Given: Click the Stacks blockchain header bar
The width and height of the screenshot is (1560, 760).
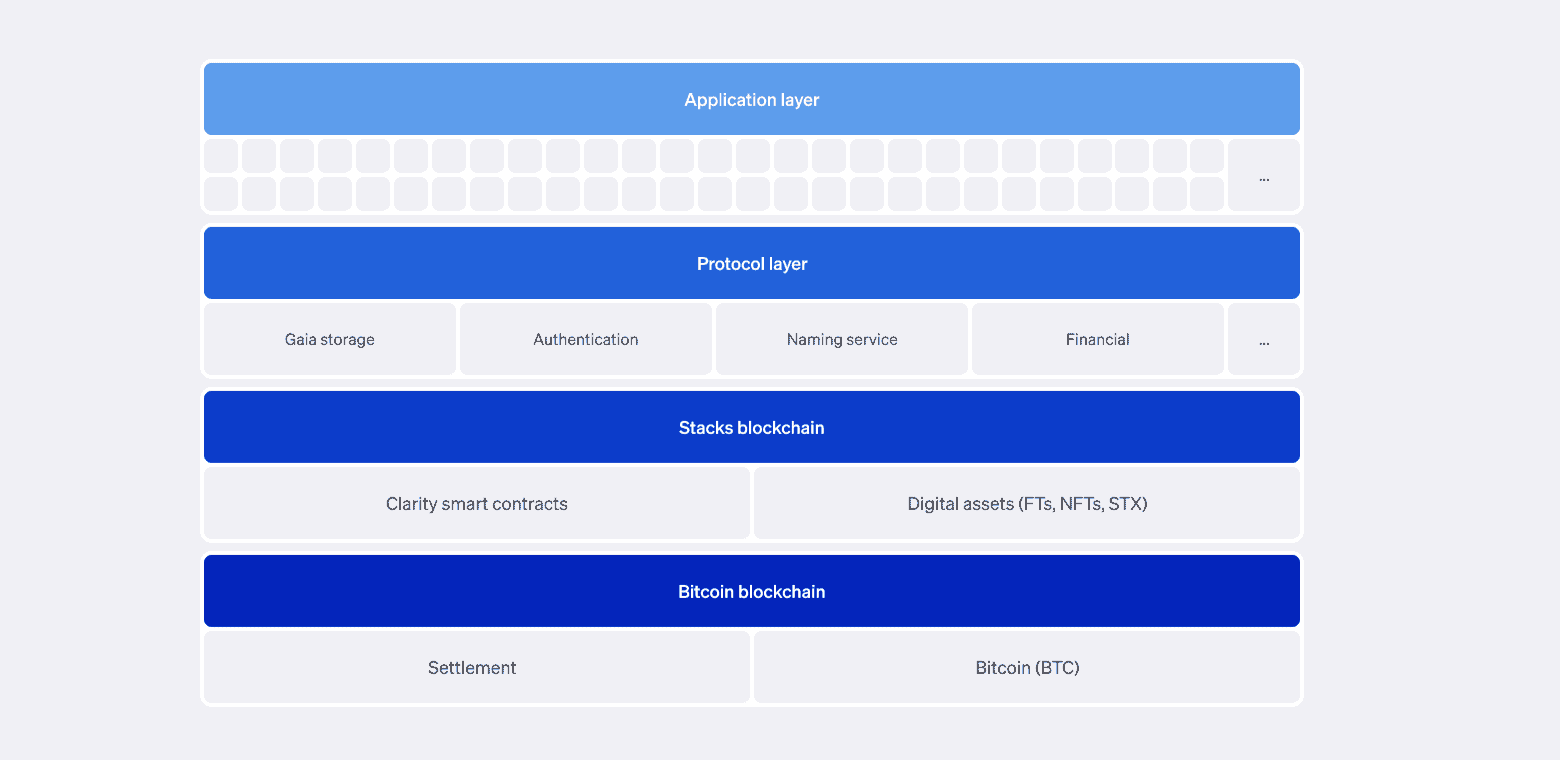Looking at the screenshot, I should pos(752,427).
